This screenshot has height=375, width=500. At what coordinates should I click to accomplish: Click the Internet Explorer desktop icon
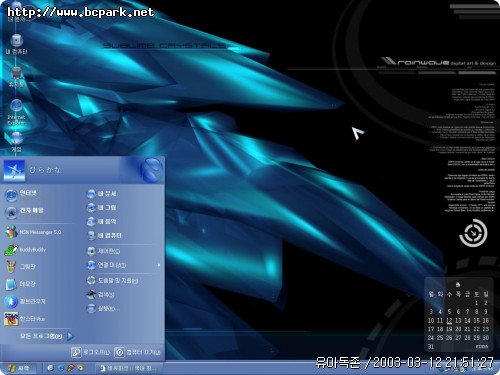pyautogui.click(x=16, y=112)
